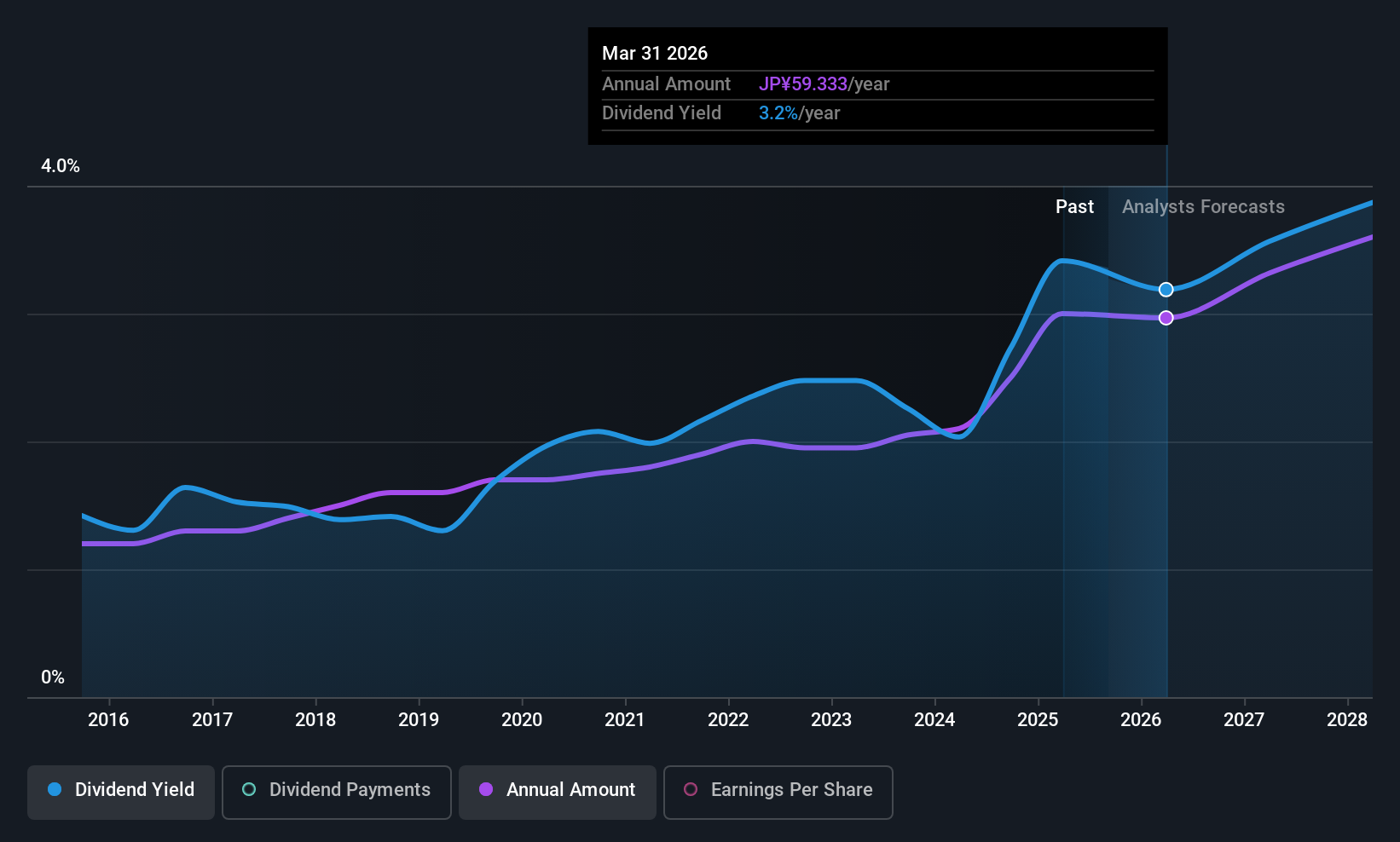The width and height of the screenshot is (1400, 842).
Task: Click the JP¥59.333 annual amount value
Action: click(803, 84)
